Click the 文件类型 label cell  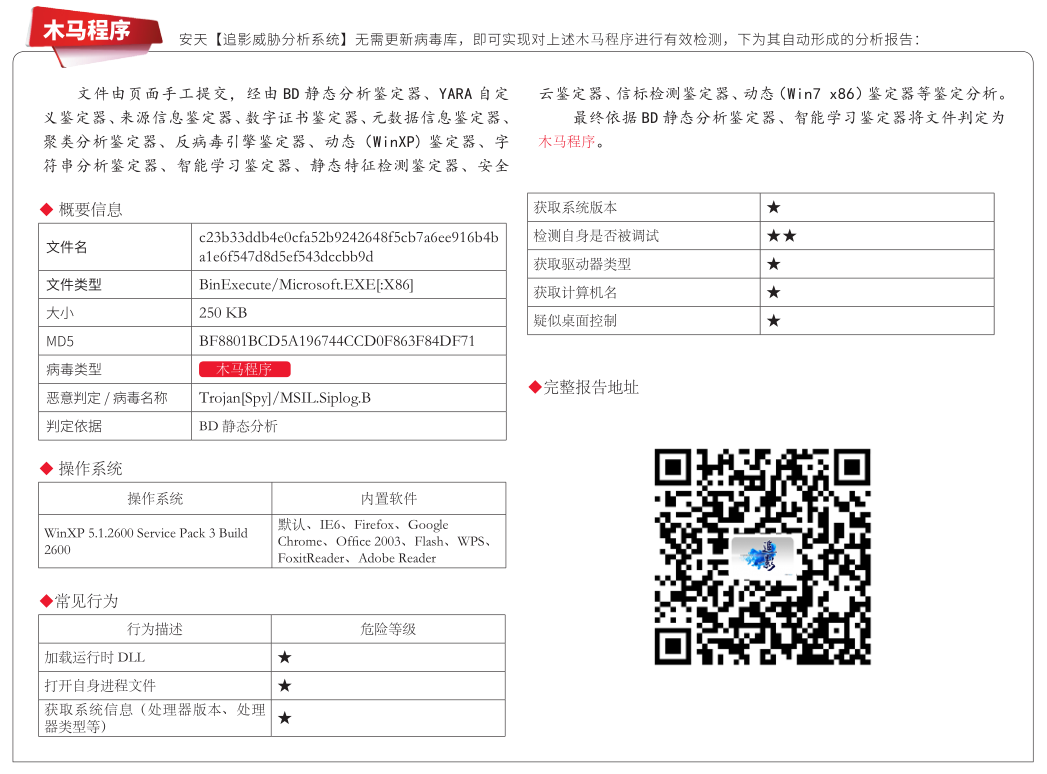pyautogui.click(x=115, y=284)
